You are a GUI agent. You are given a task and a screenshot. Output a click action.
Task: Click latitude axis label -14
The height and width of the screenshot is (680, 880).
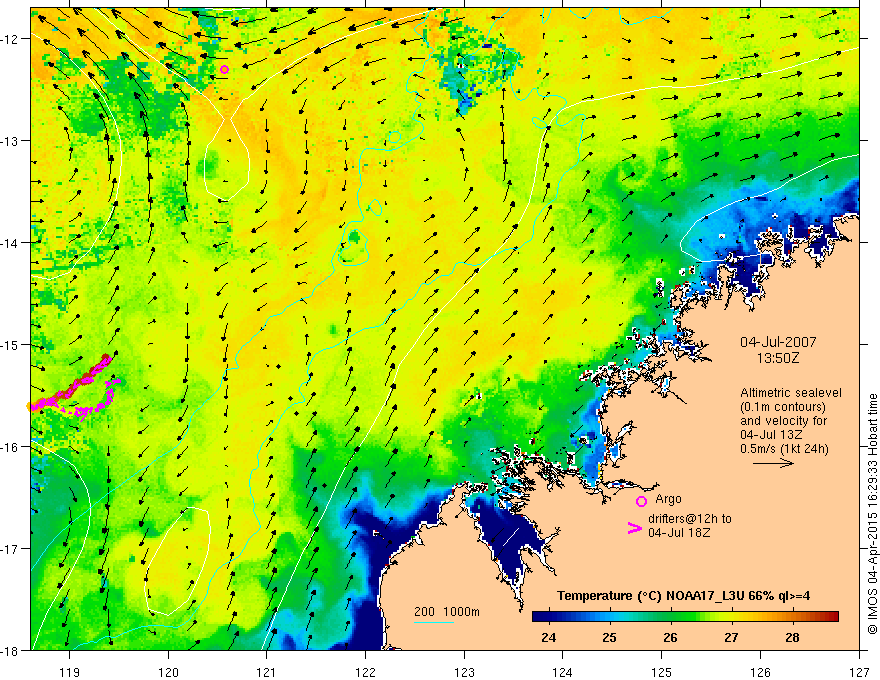10,243
